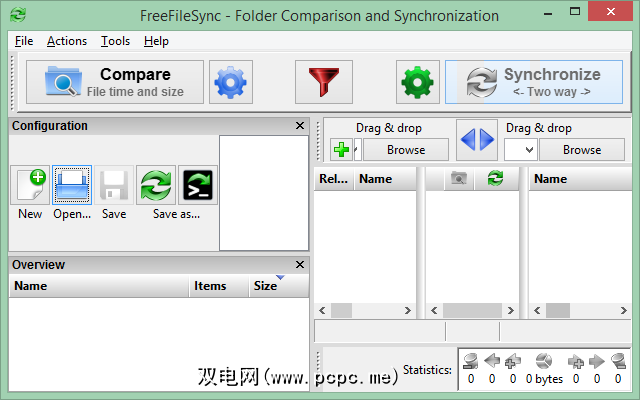640x400 pixels.
Task: Click the update-right arrow statistics icon
Action: coord(597,361)
